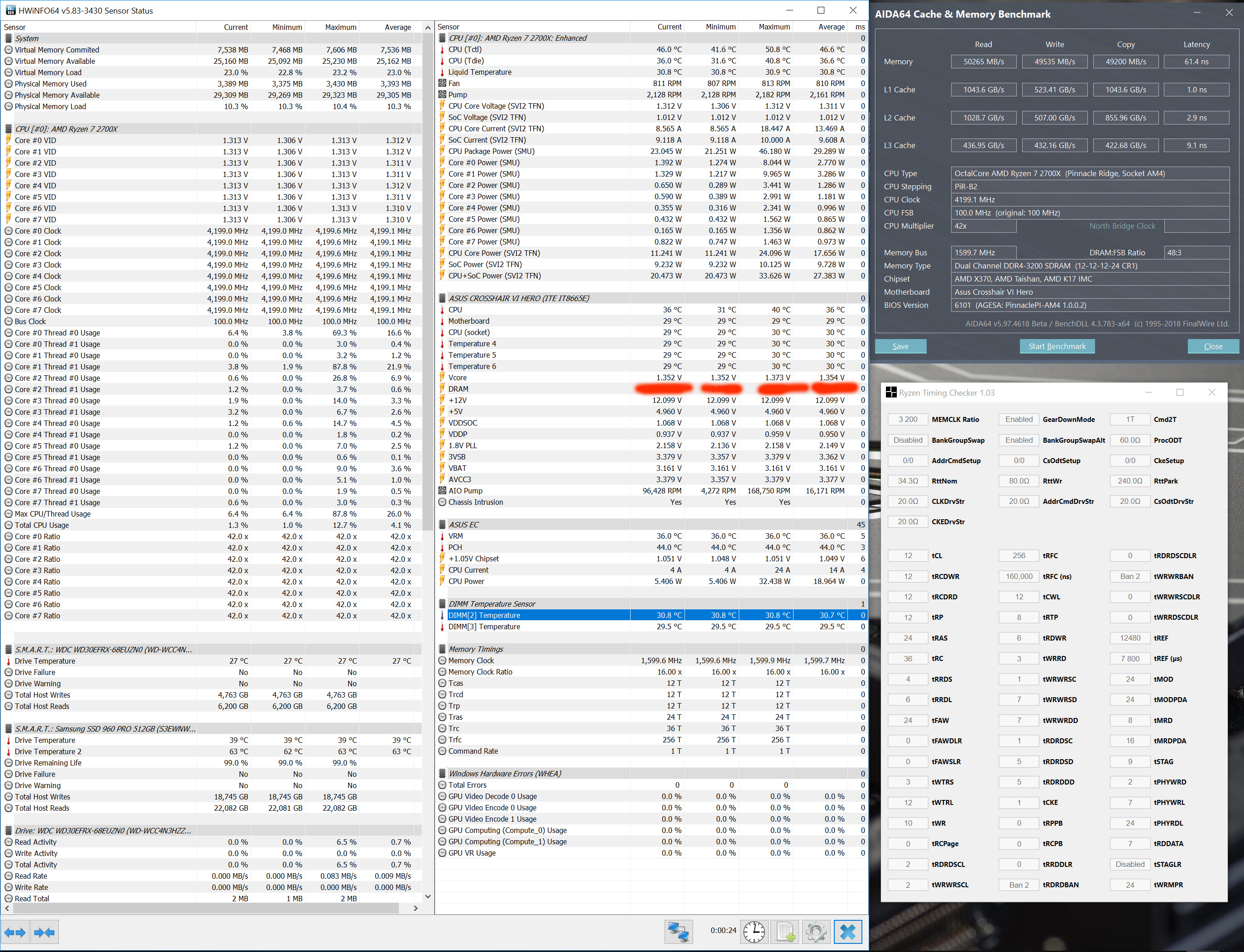Click the HWiNFO64 title bar icon
This screenshot has width=1244, height=952.
click(x=10, y=10)
